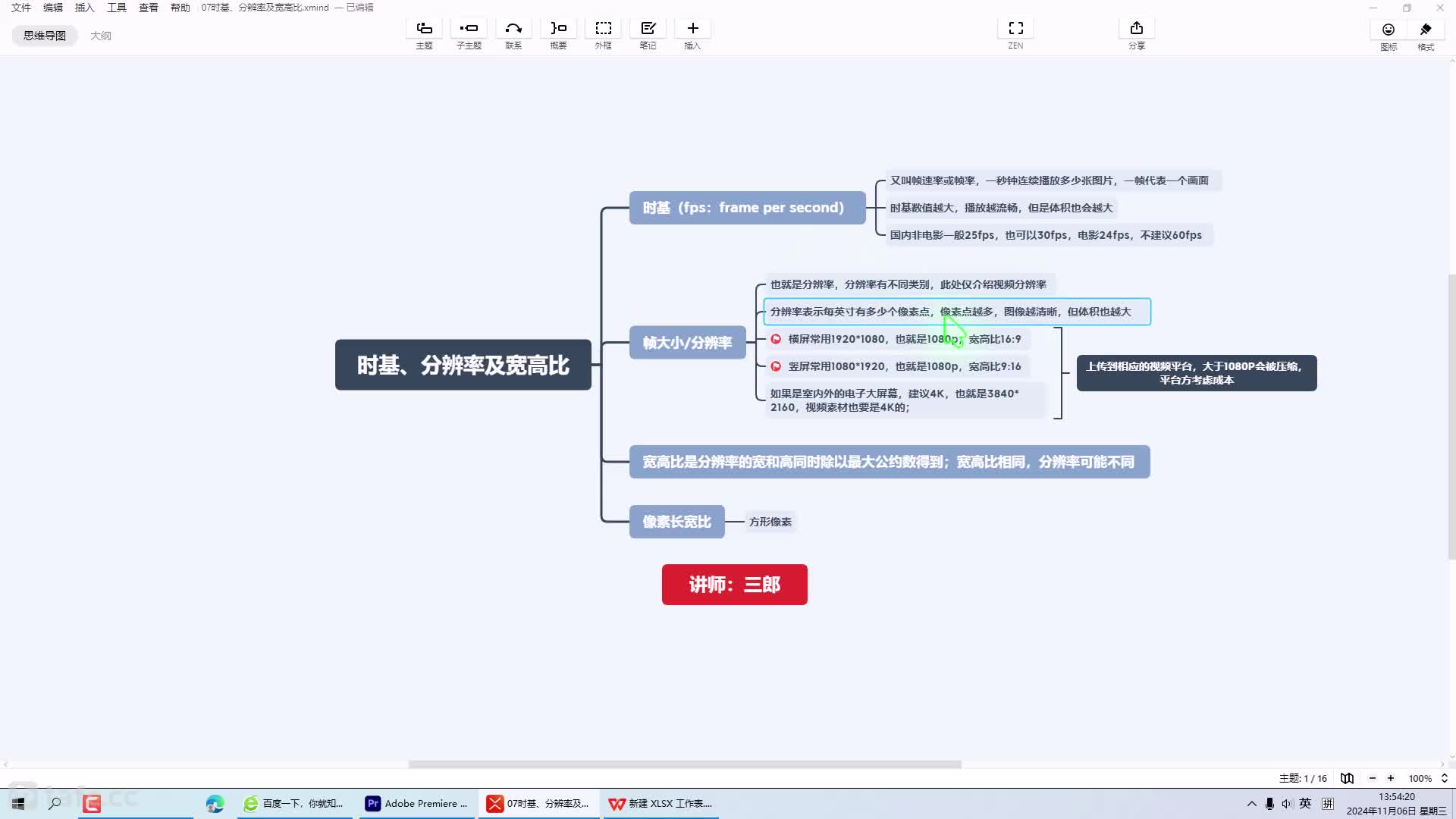Click the red marker on 竖屏常用1080*1920 topic
The height and width of the screenshot is (819, 1456).
pos(776,366)
